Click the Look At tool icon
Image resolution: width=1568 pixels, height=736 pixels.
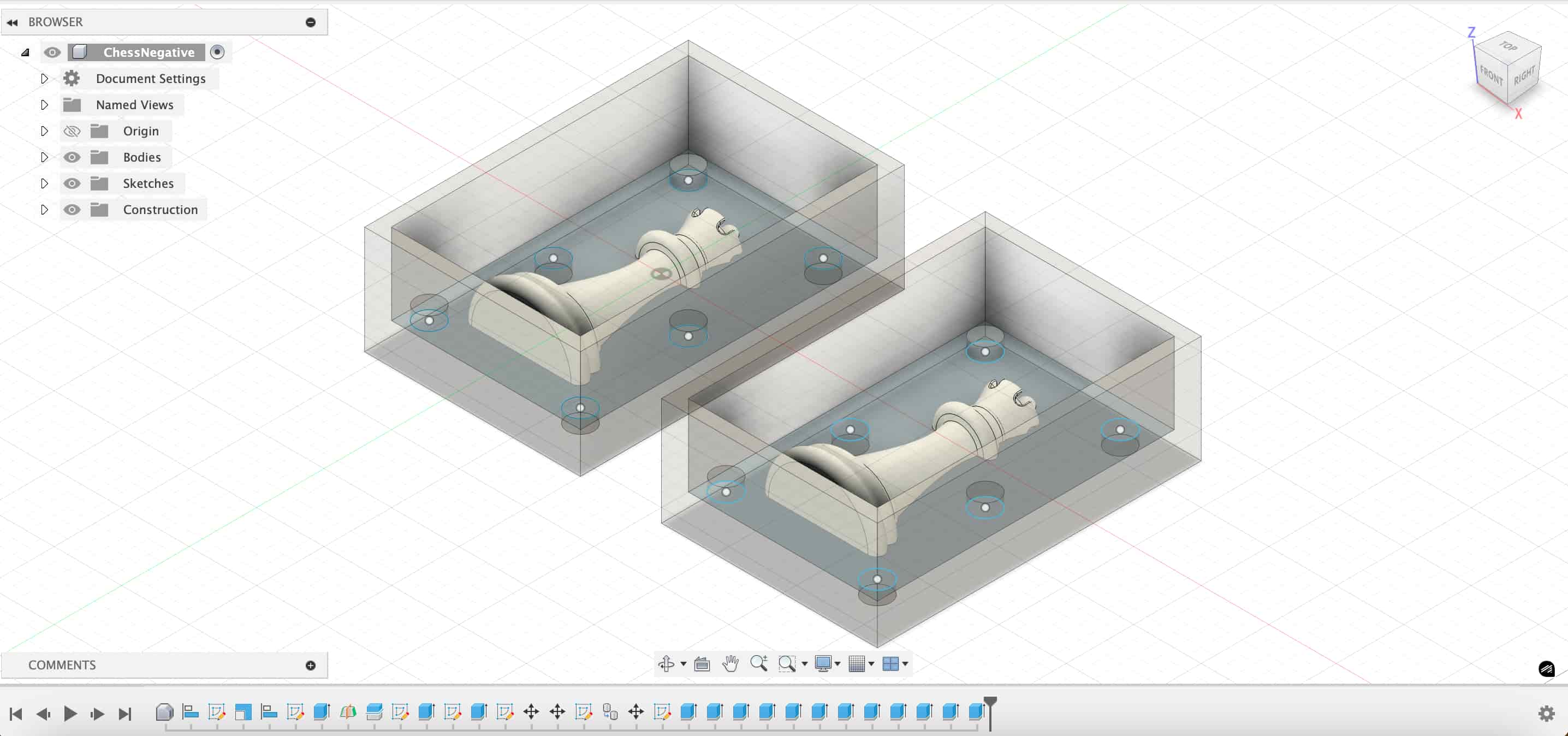pos(702,663)
